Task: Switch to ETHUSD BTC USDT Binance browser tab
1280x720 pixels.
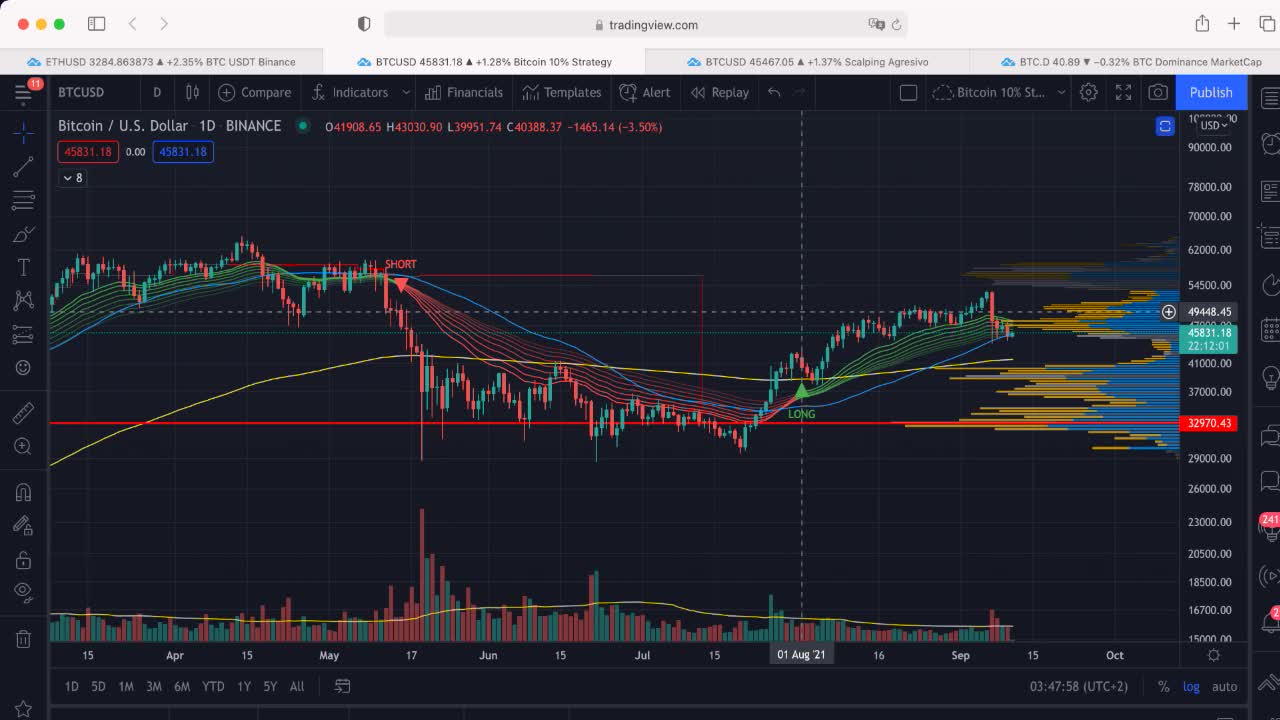Action: click(161, 62)
